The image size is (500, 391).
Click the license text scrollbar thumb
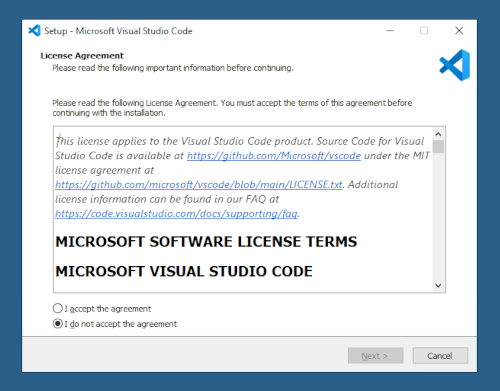[x=438, y=146]
